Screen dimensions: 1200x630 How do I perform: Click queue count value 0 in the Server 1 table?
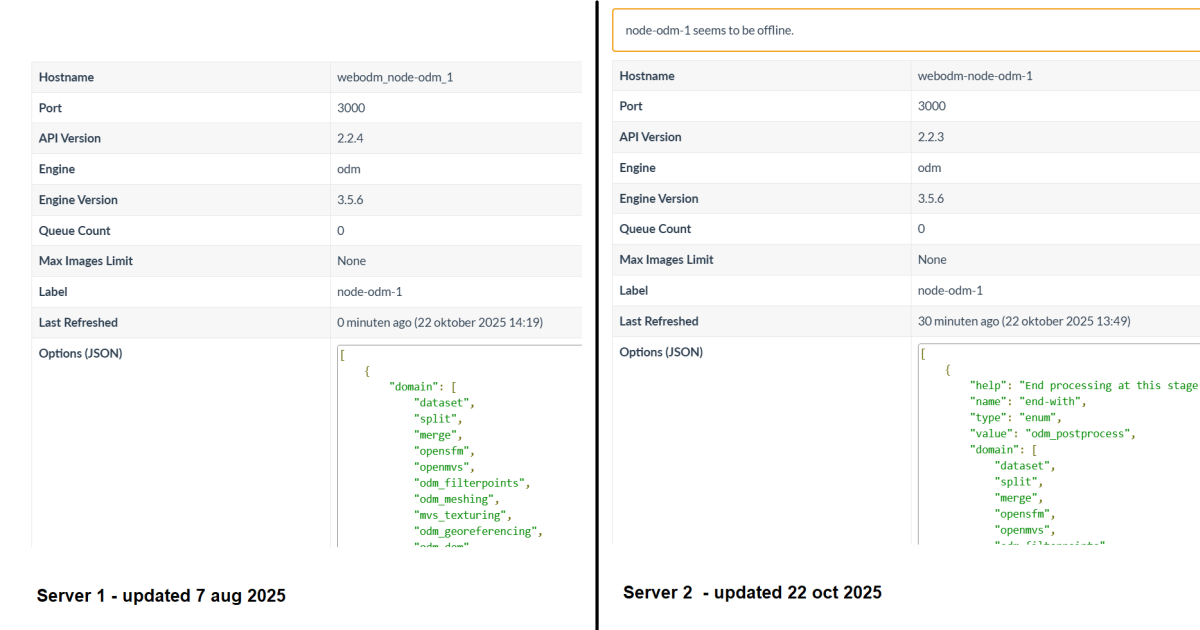click(341, 231)
